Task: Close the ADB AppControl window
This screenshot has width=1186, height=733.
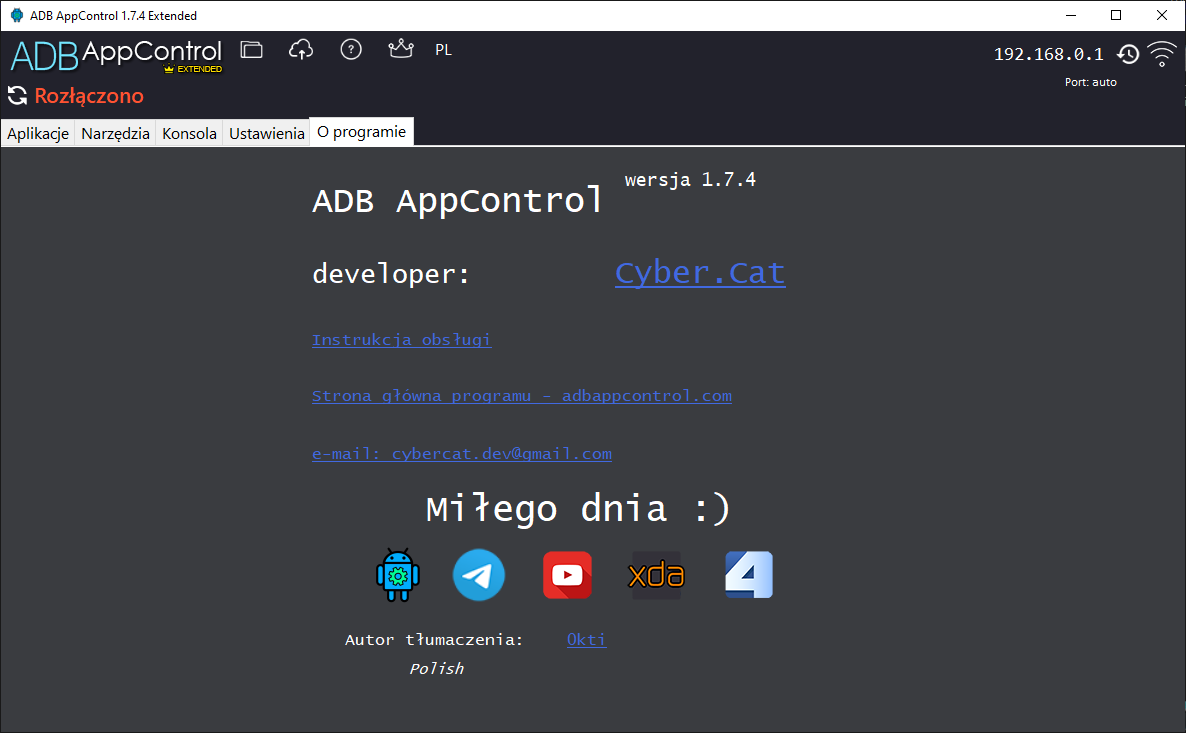Action: pos(1162,15)
